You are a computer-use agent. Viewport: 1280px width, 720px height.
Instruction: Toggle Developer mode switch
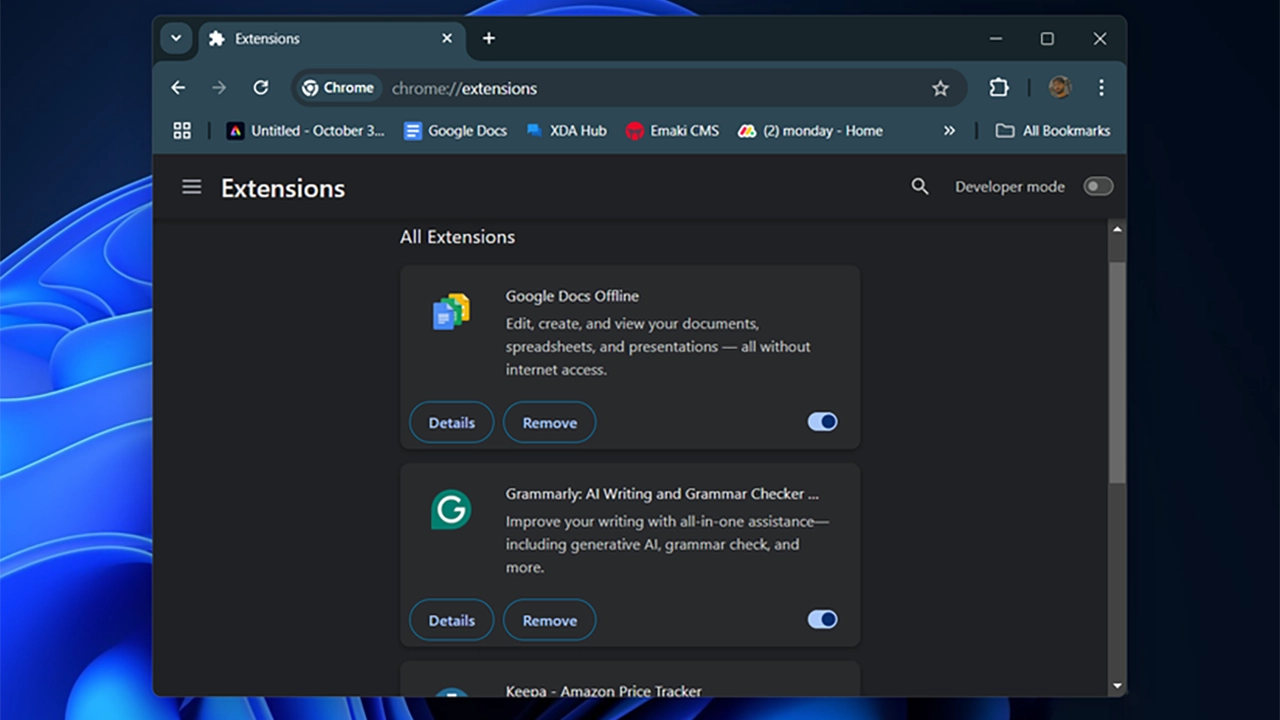coord(1098,187)
